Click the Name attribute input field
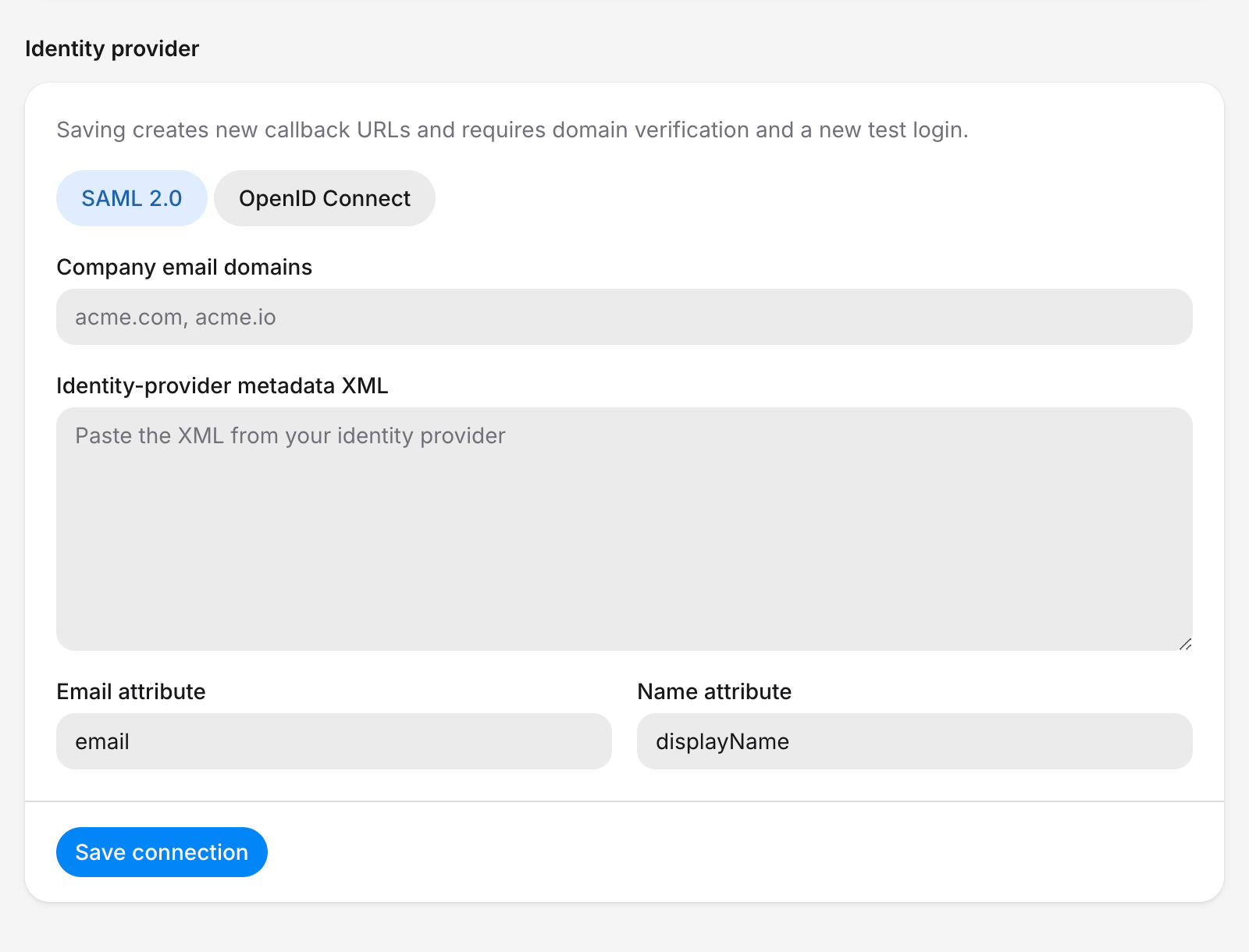The width and height of the screenshot is (1249, 952). tap(915, 741)
